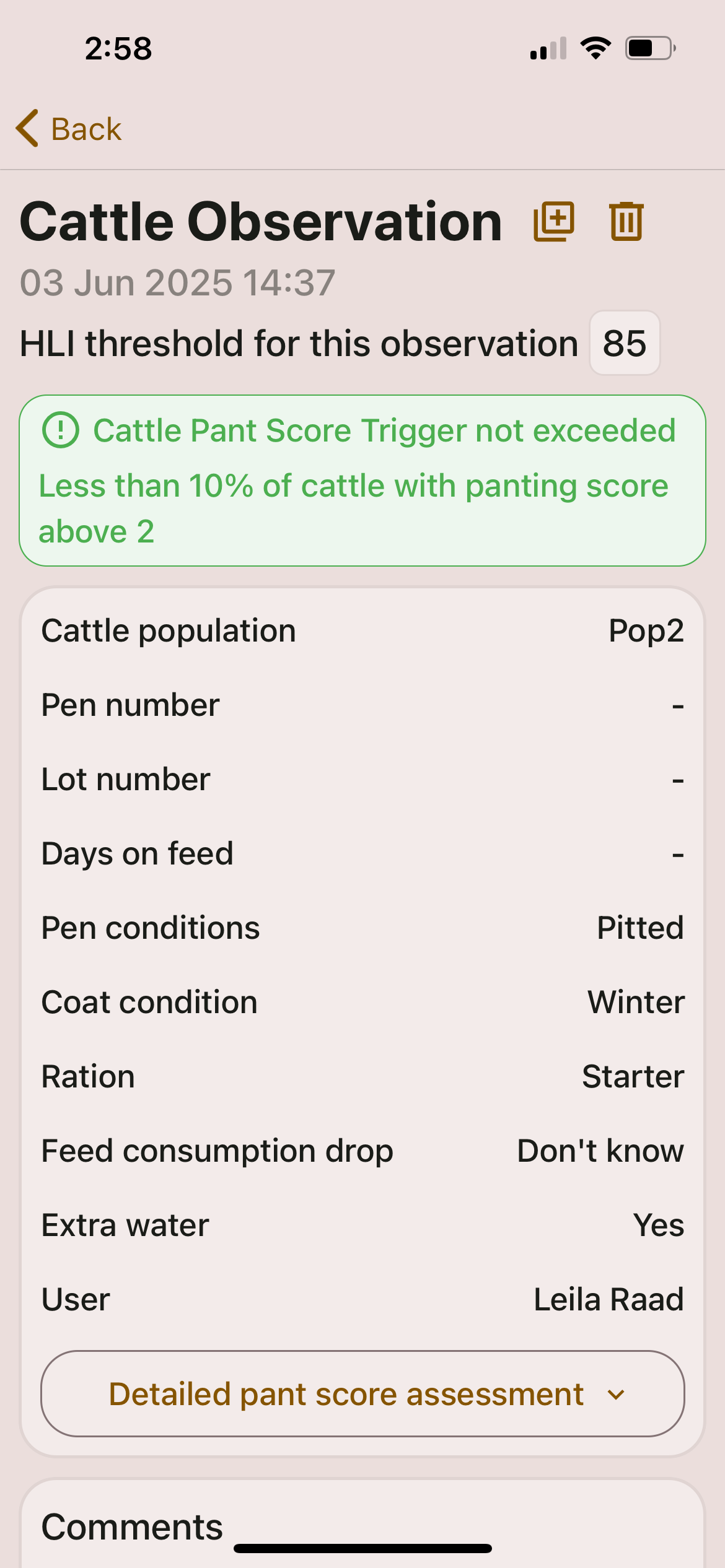Viewport: 725px width, 1568px height.
Task: Tap the Feed consumption drop row
Action: click(362, 1151)
